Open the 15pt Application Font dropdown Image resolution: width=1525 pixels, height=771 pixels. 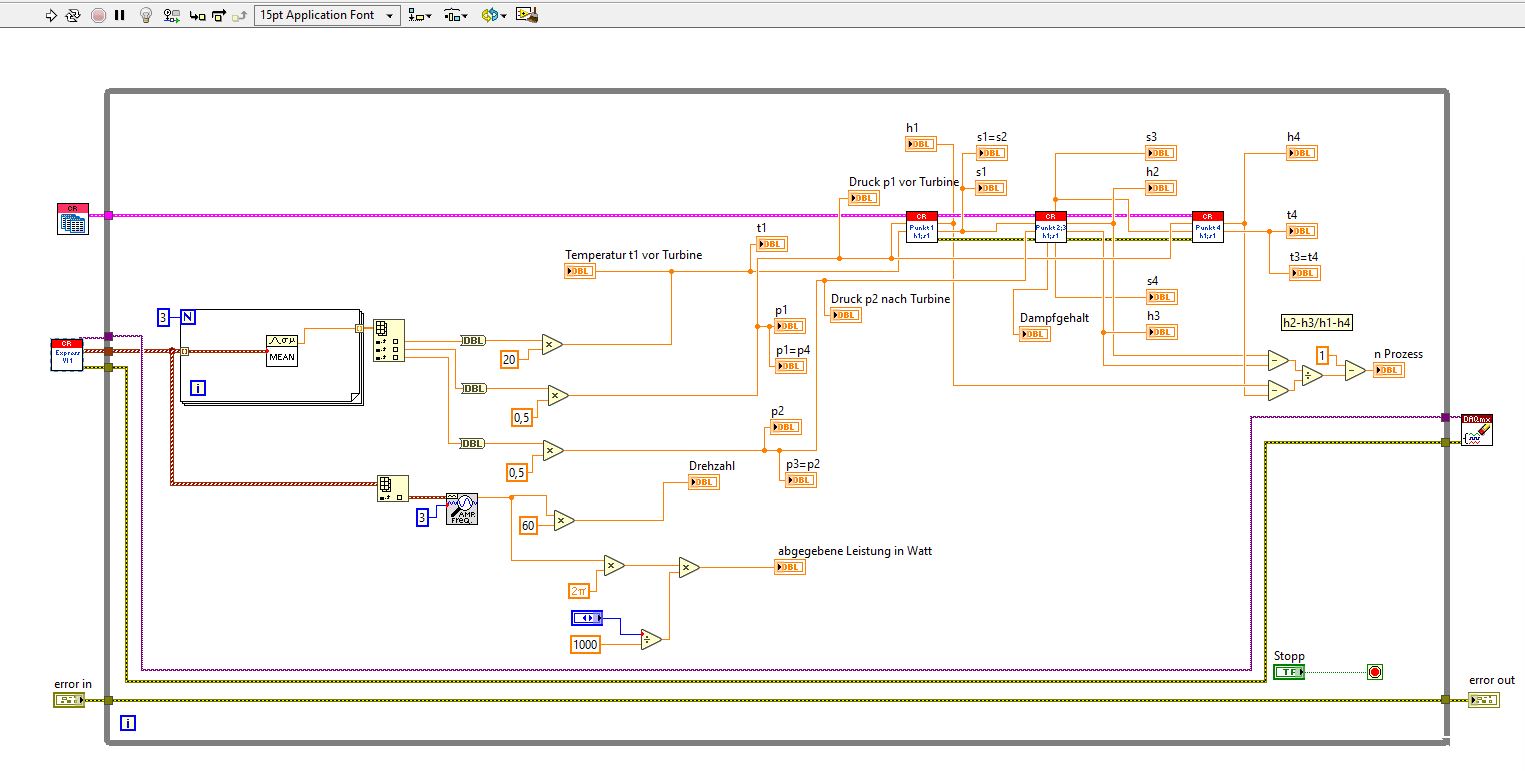[x=327, y=15]
